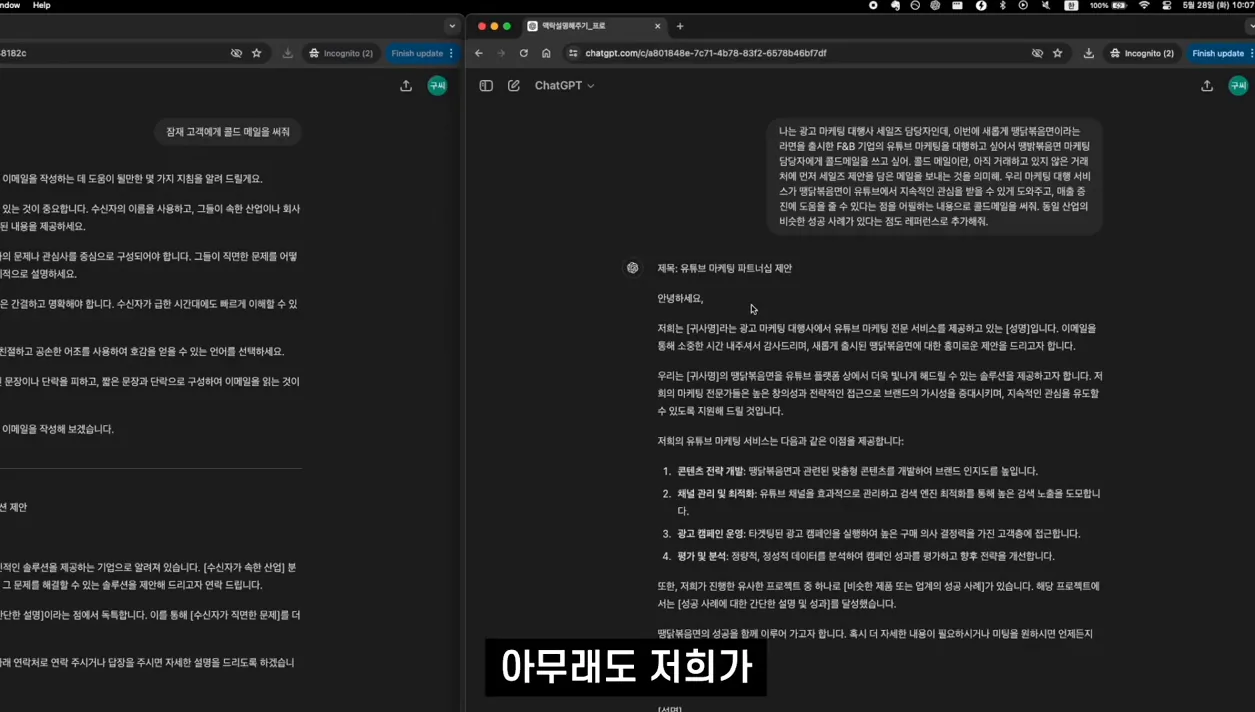Open the home page in right window

(546, 53)
